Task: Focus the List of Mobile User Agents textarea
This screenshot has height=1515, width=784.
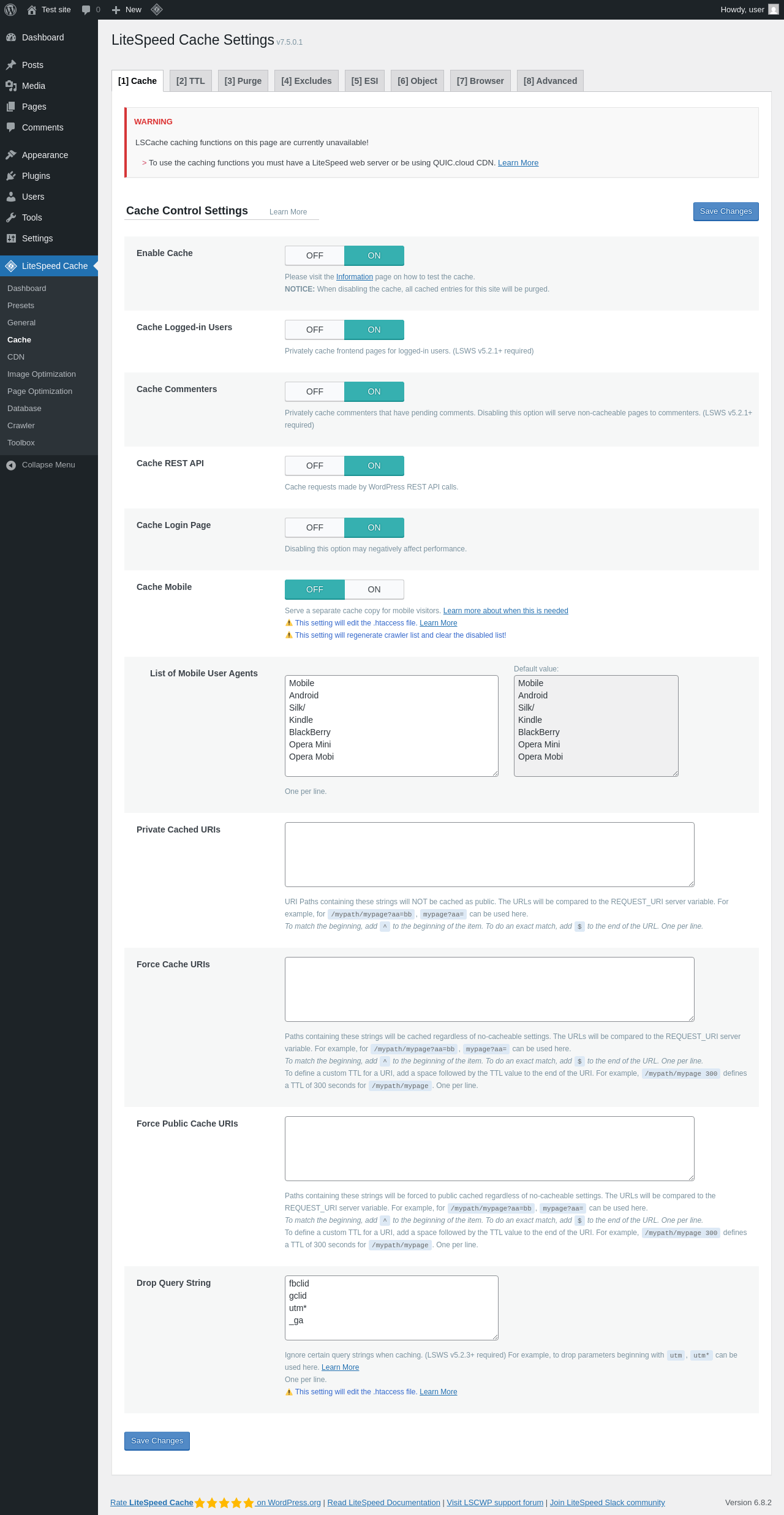Action: [391, 726]
